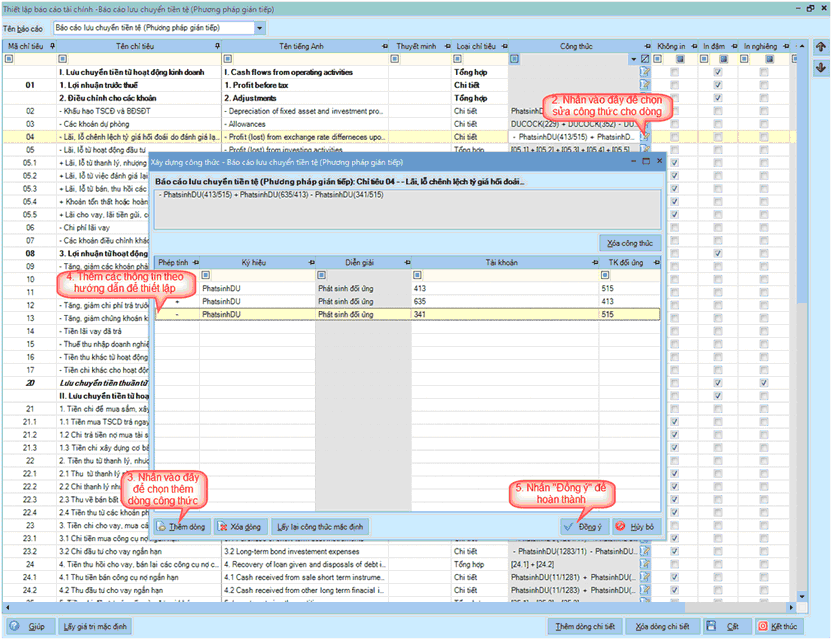Screen dimensions: 832x640
Task: Click the move row up arrow icon
Action: point(820,47)
